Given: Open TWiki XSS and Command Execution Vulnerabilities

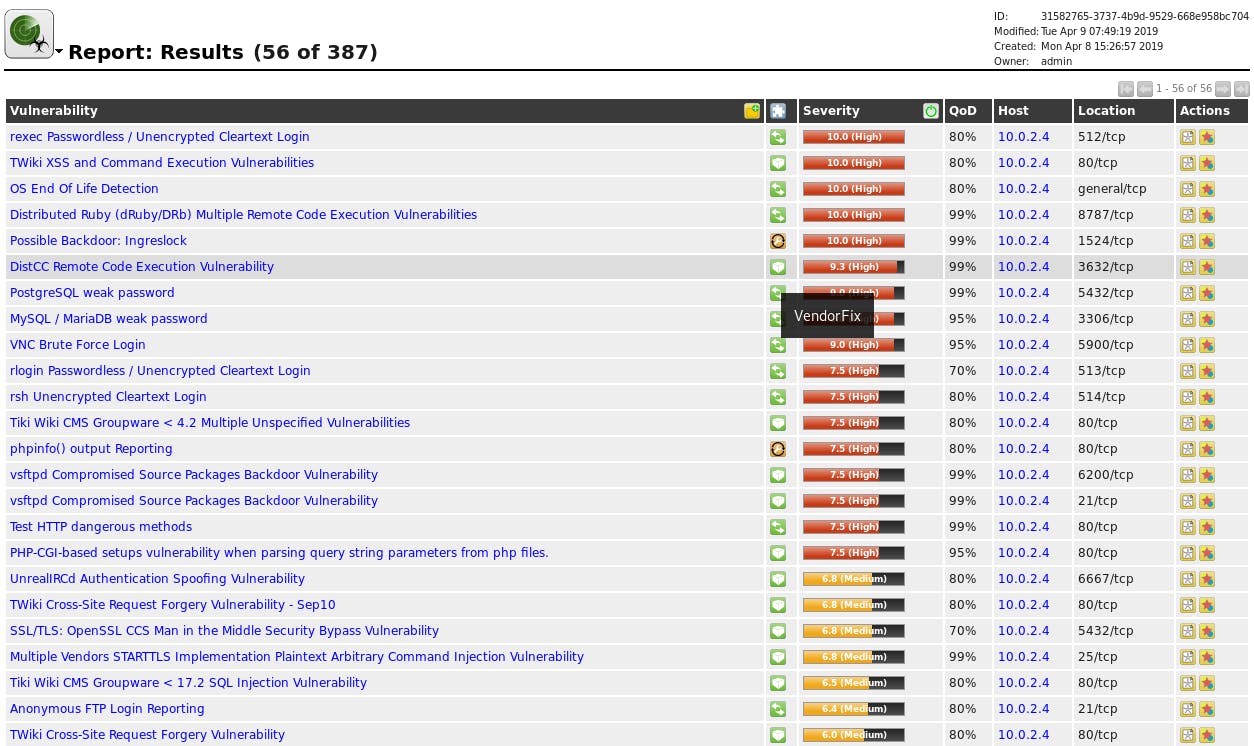Looking at the screenshot, I should [162, 163].
